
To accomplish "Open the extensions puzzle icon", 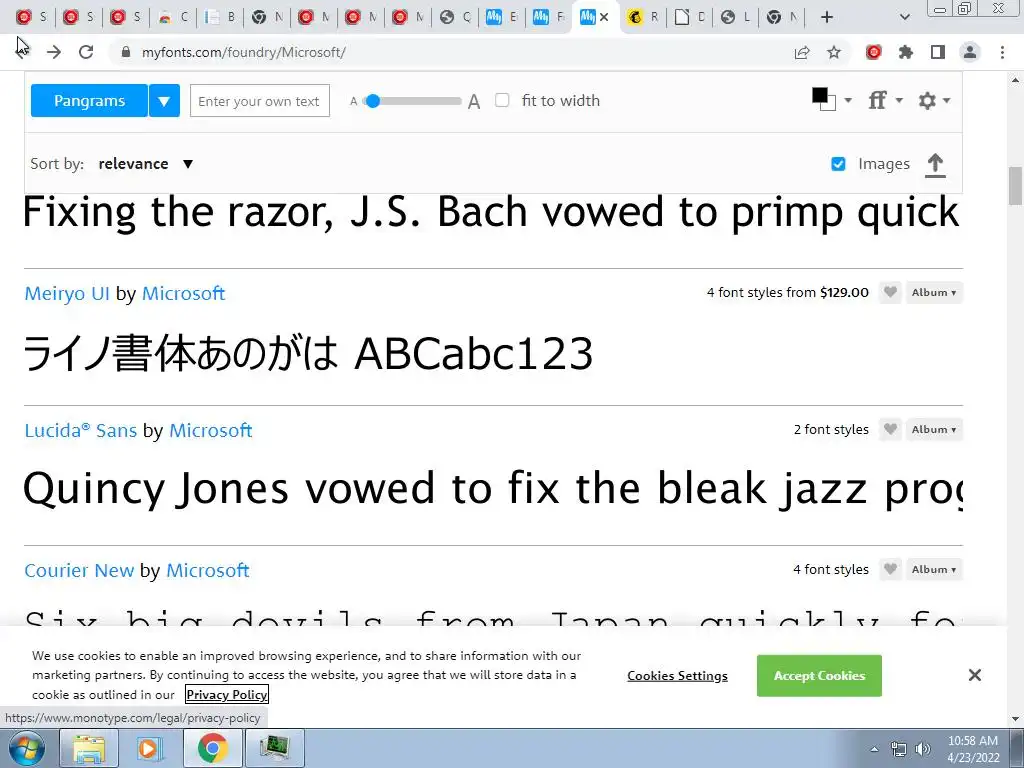I will point(906,52).
